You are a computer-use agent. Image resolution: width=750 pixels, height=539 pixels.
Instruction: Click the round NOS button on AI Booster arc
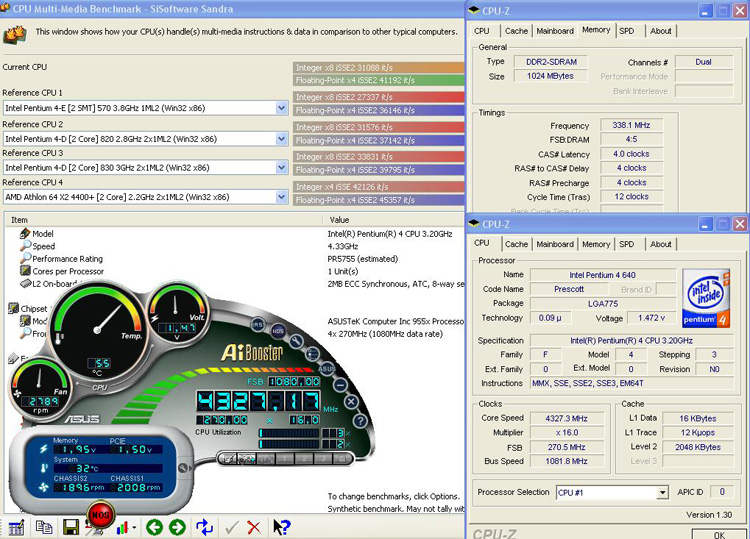point(278,330)
